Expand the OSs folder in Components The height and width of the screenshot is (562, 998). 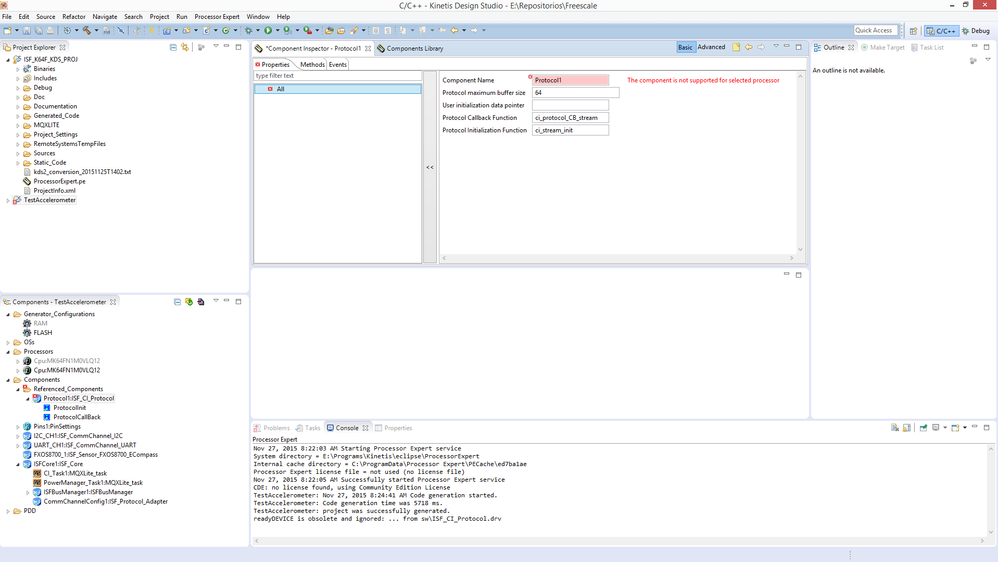[8, 342]
